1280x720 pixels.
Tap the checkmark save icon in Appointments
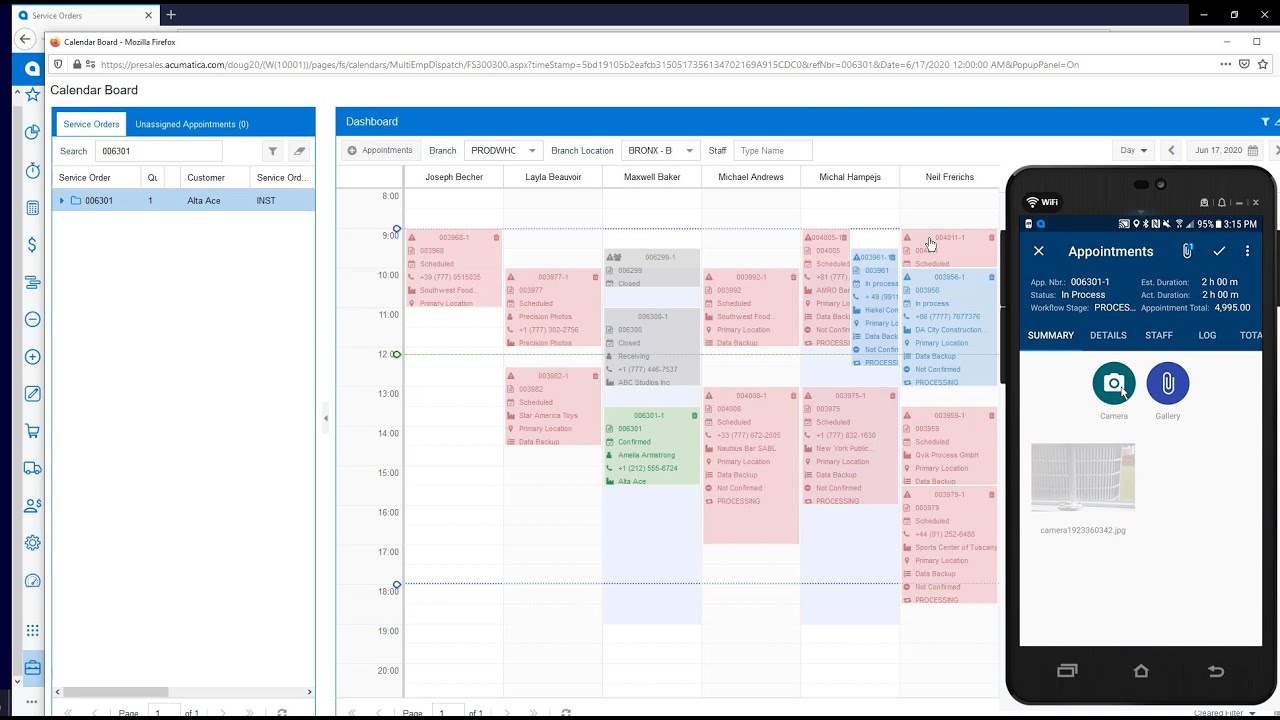click(1219, 251)
